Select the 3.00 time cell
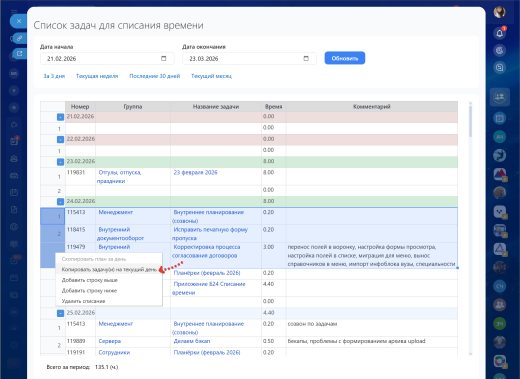This screenshot has height=379, width=520. click(274, 255)
